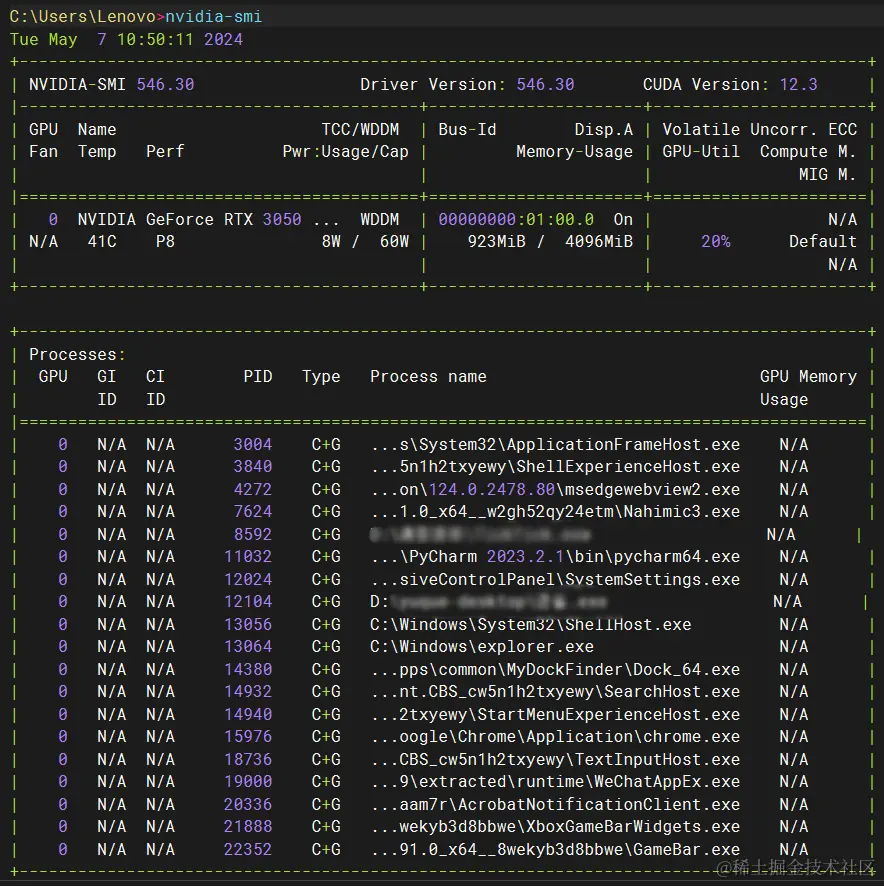Click the chrome.exe process entry

pos(556,737)
